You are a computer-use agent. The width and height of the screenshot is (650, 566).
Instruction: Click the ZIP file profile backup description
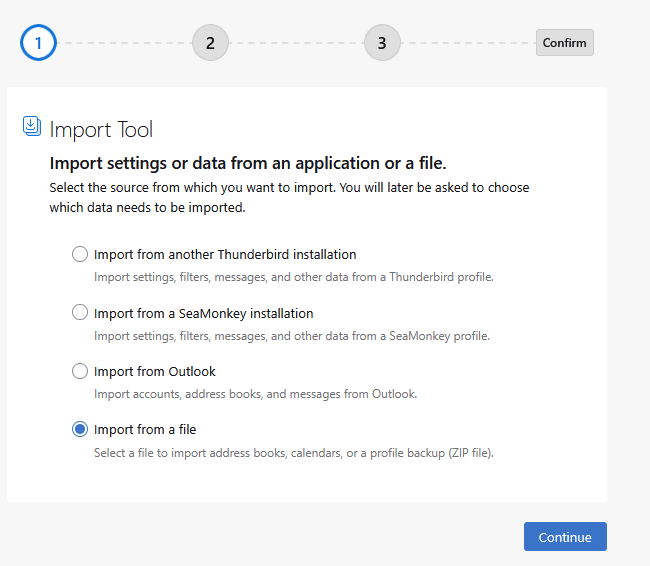pos(293,453)
